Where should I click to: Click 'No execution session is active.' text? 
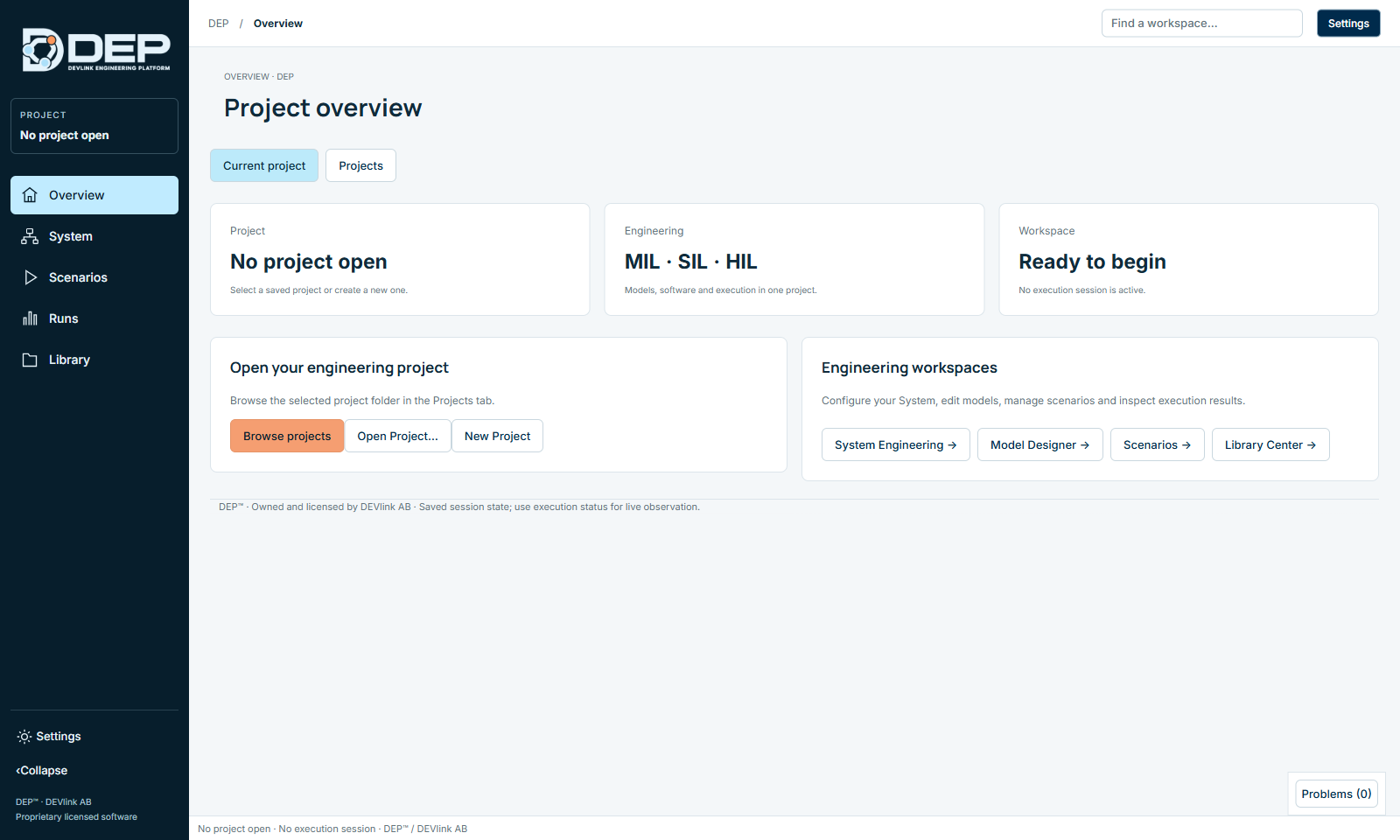pyautogui.click(x=1081, y=290)
